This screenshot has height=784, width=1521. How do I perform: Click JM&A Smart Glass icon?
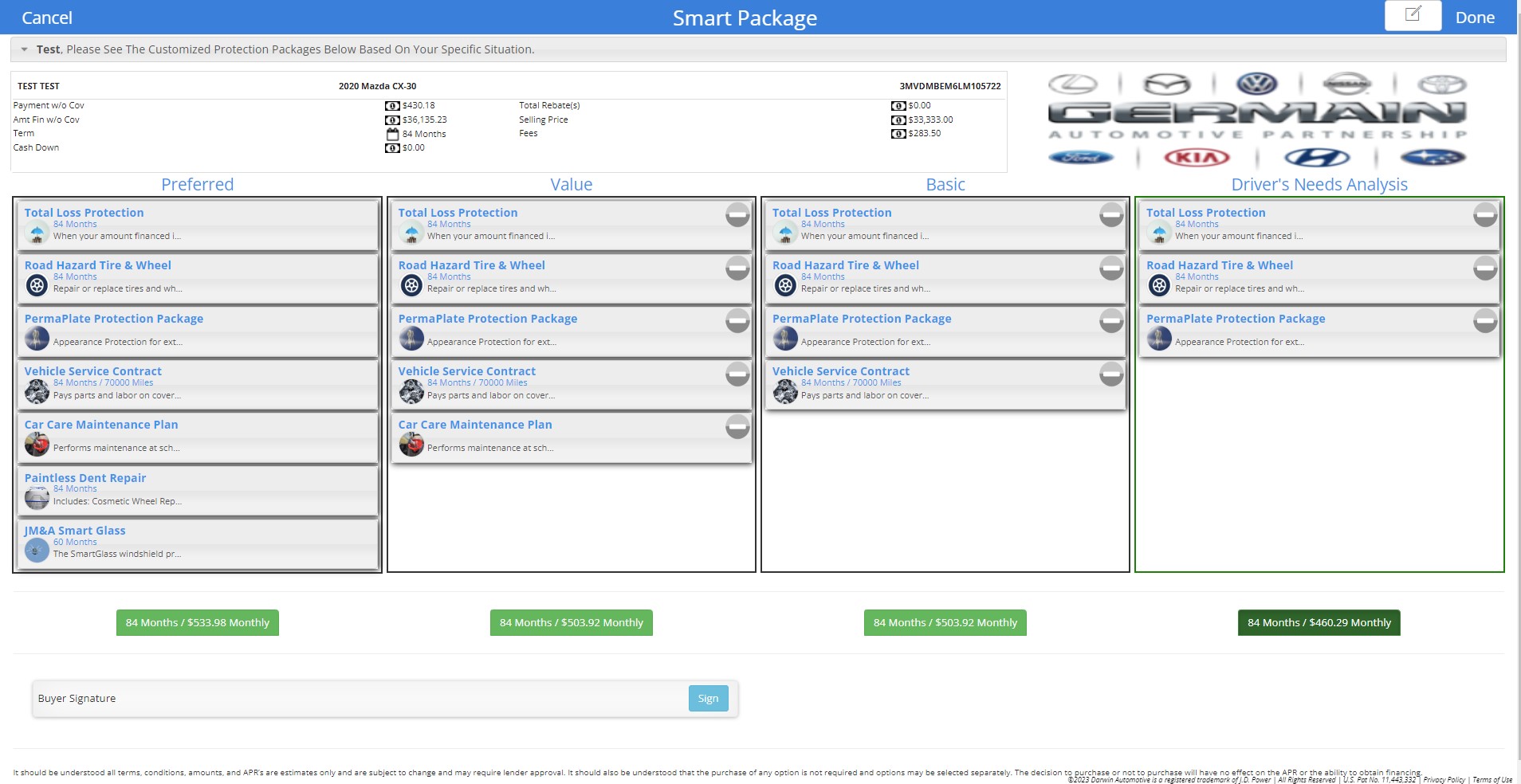[x=37, y=551]
